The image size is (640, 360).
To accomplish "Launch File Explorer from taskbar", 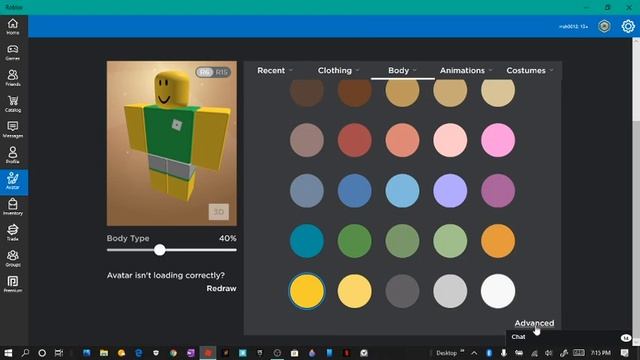I will (104, 353).
